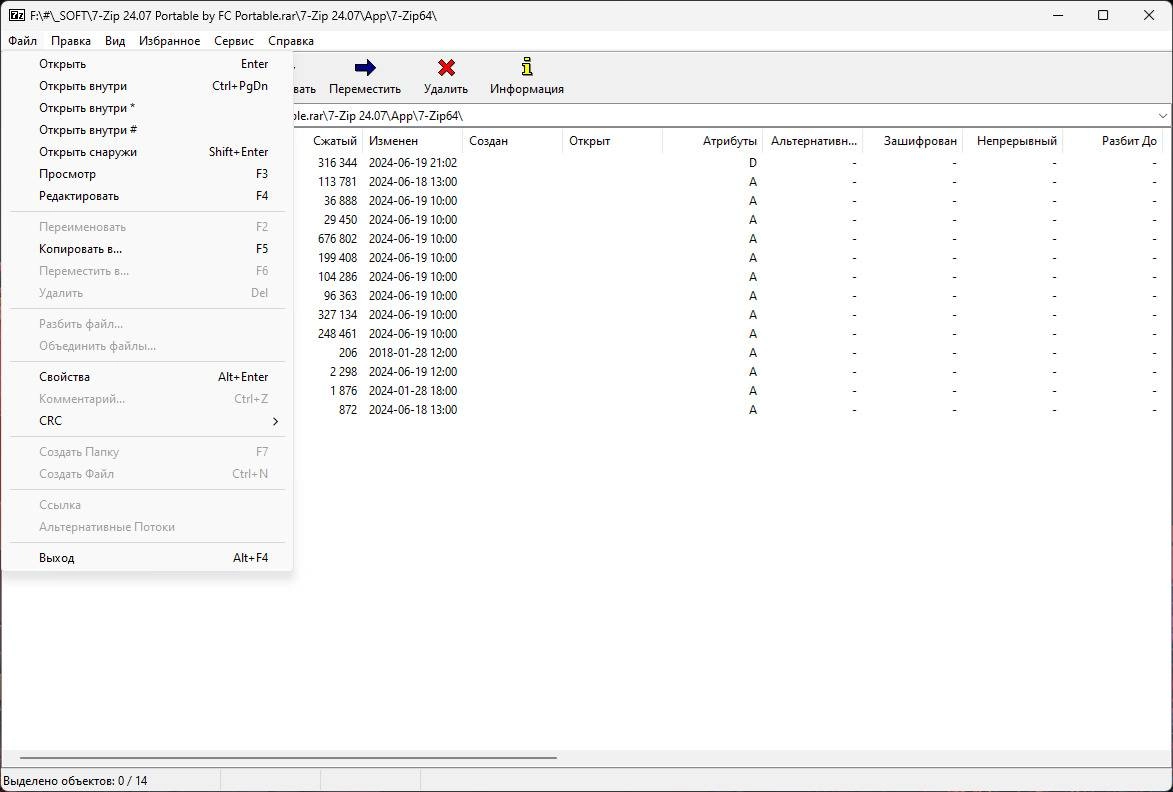The height and width of the screenshot is (792, 1173).
Task: Expand the CRC submenu arrow
Action: click(275, 421)
